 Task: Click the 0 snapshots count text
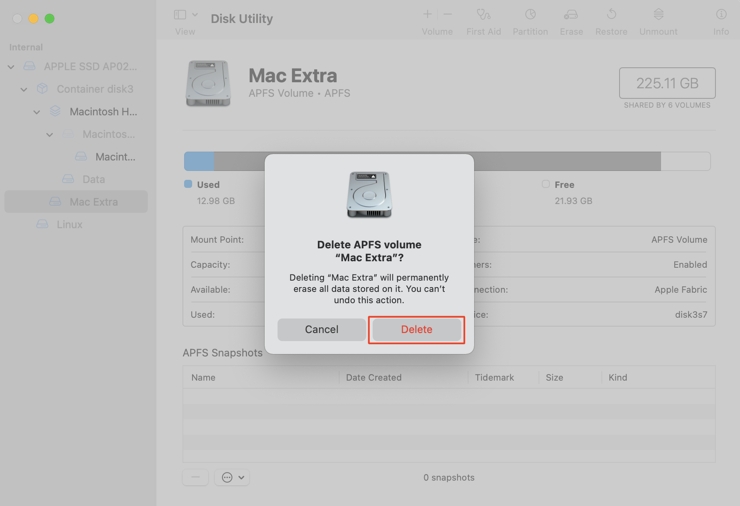pyautogui.click(x=449, y=478)
